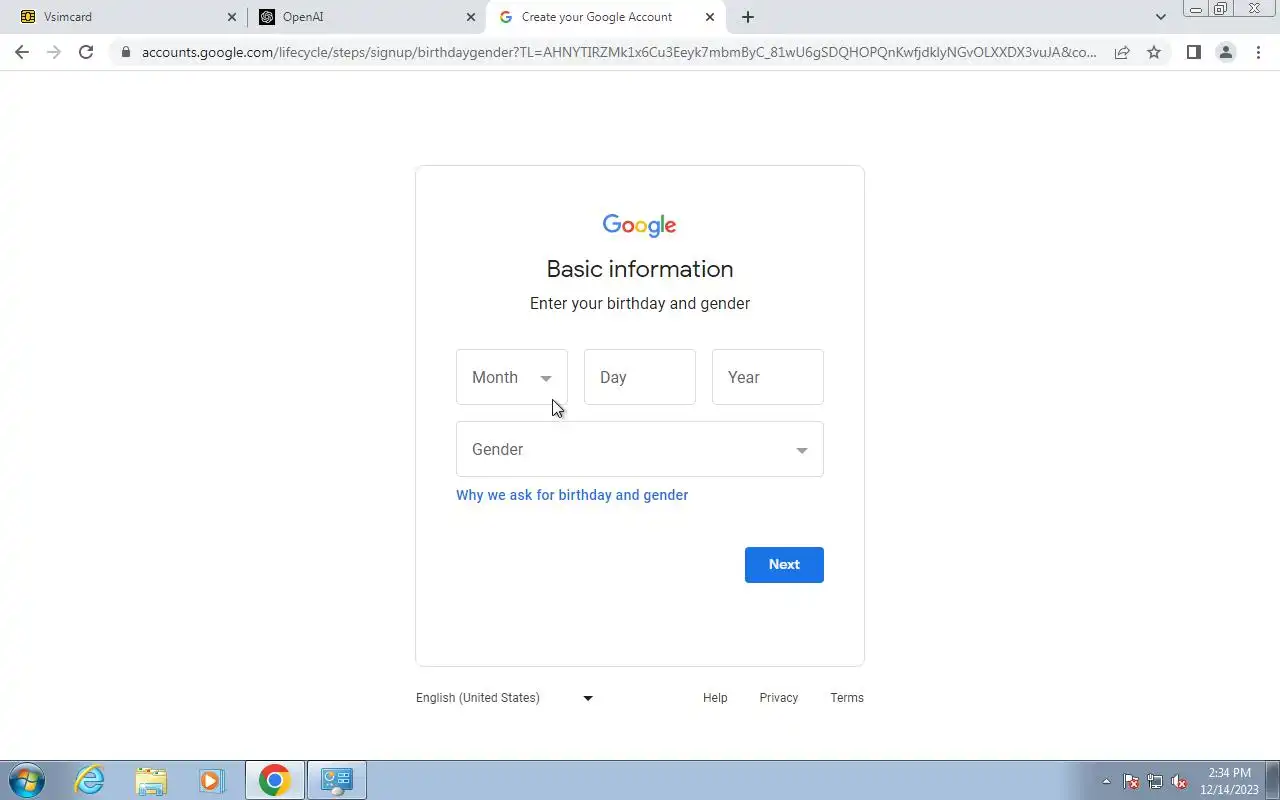Open Windows Media Player from taskbar
Image resolution: width=1280 pixels, height=800 pixels.
pyautogui.click(x=211, y=780)
